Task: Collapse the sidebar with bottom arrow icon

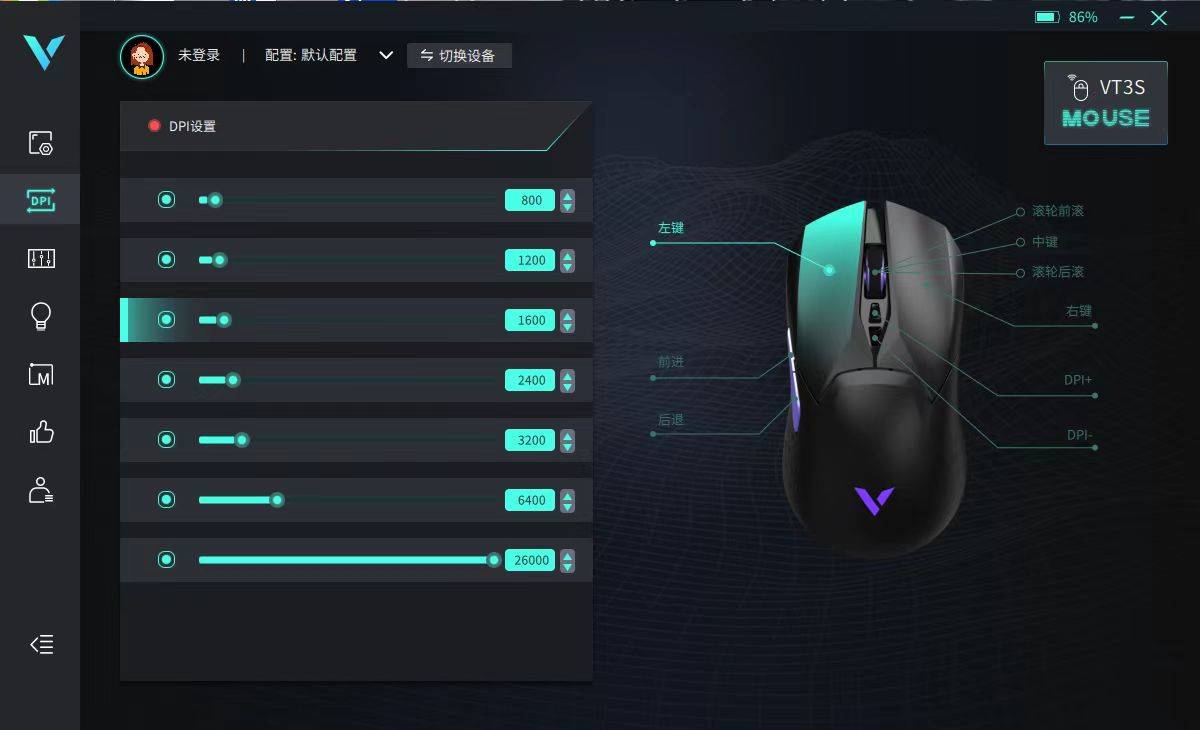Action: pos(41,645)
